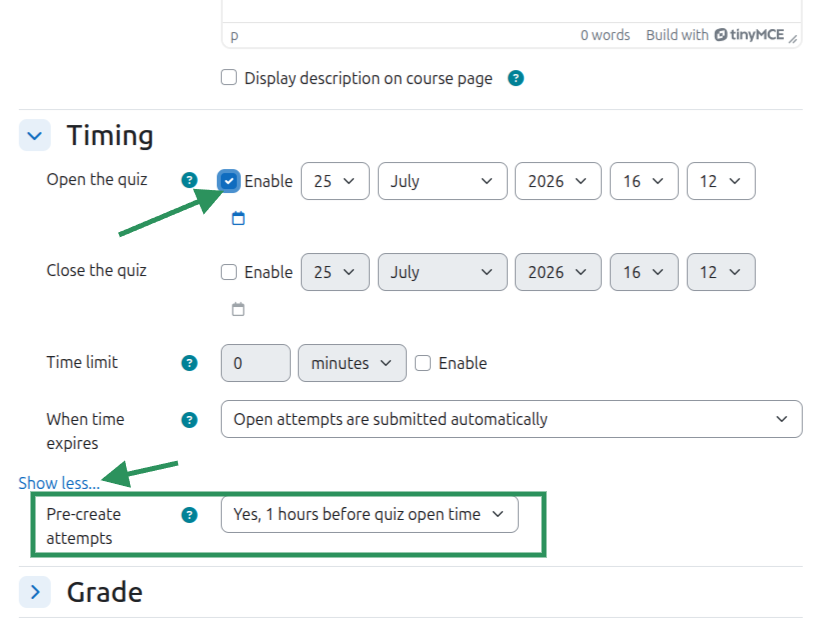This screenshot has width=825, height=619.
Task: Click the Show less... link
Action: click(x=59, y=483)
